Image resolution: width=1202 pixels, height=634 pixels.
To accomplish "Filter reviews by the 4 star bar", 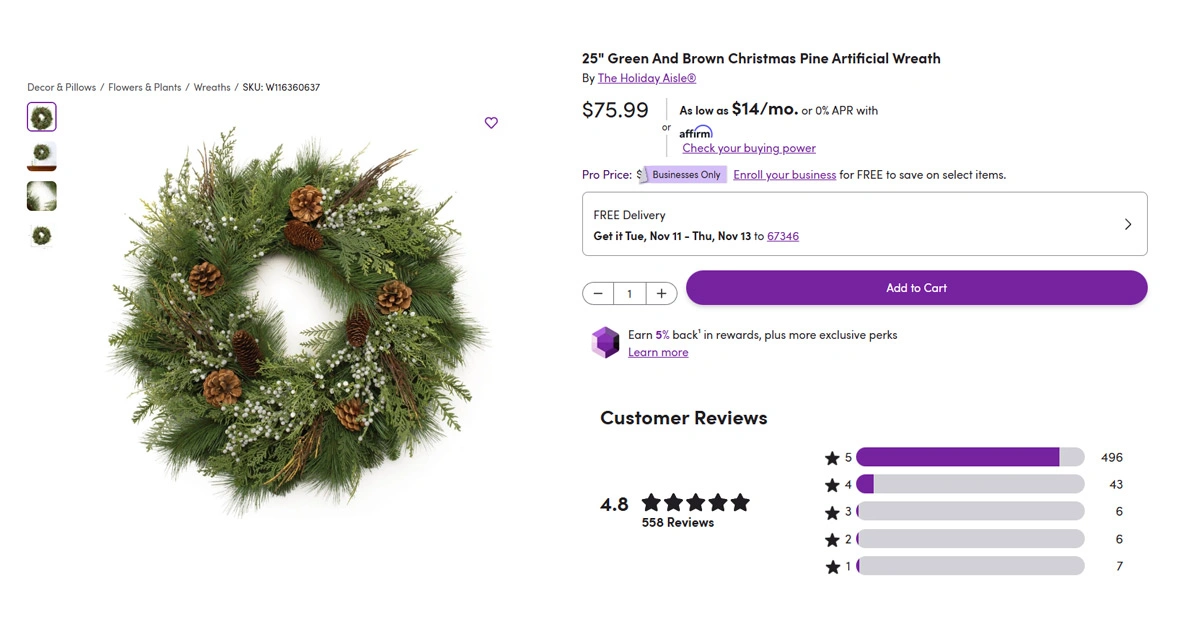I will click(969, 484).
